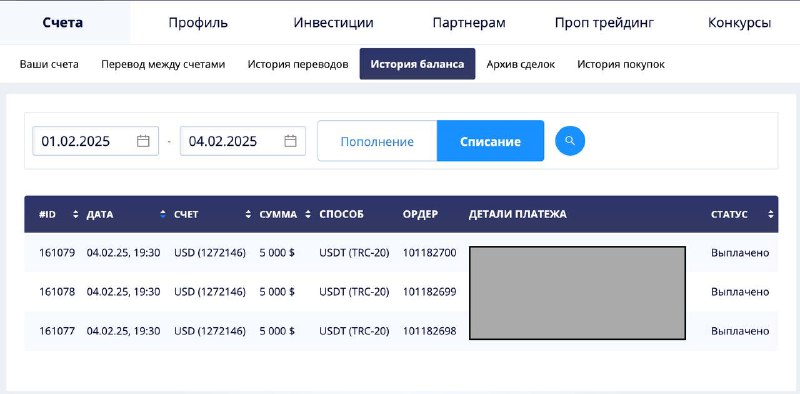This screenshot has width=800, height=394.
Task: Sort table by #ID column arrows
Action: point(76,214)
